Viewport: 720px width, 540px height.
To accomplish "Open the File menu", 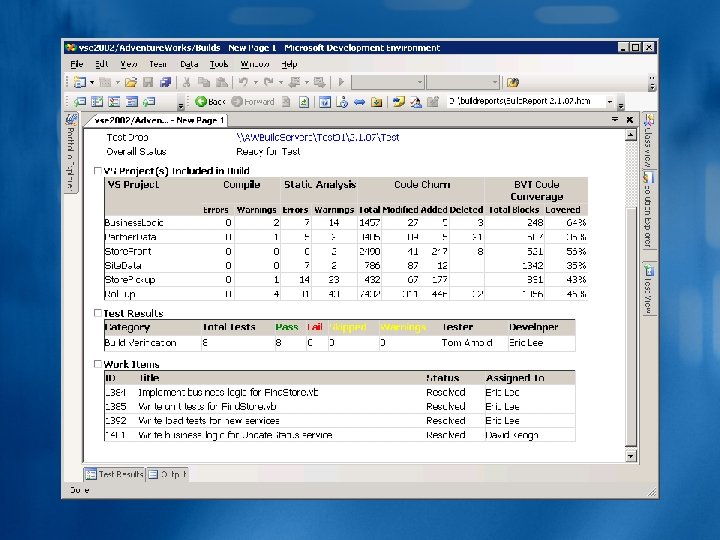I will point(77,64).
